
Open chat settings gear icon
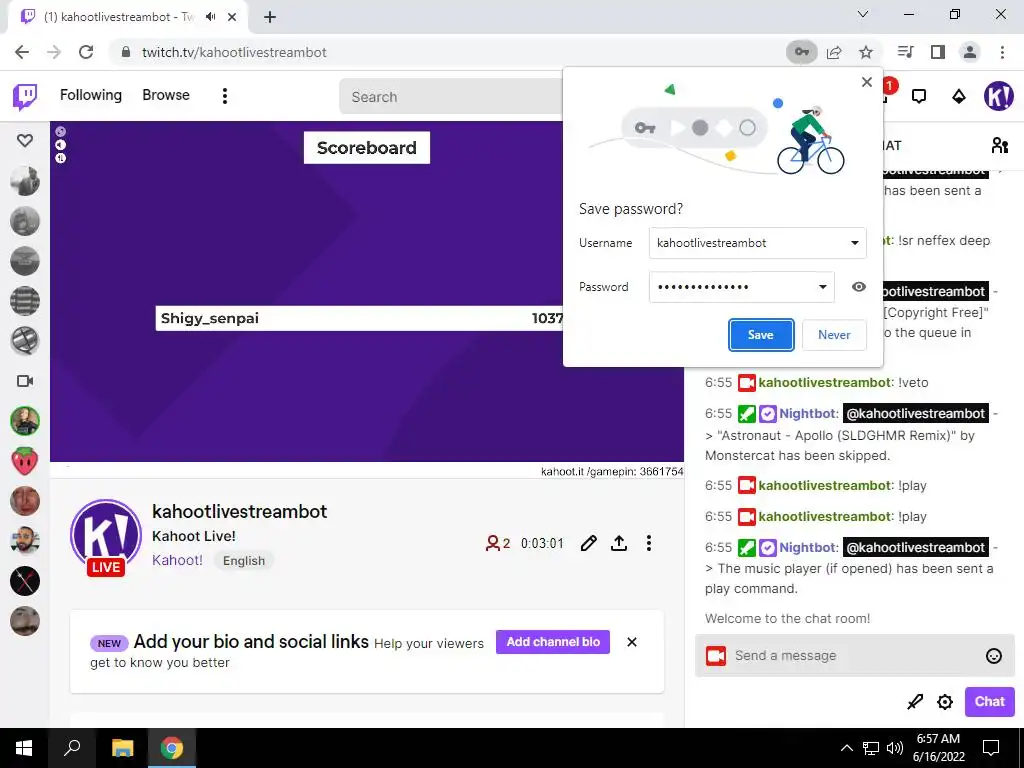945,702
